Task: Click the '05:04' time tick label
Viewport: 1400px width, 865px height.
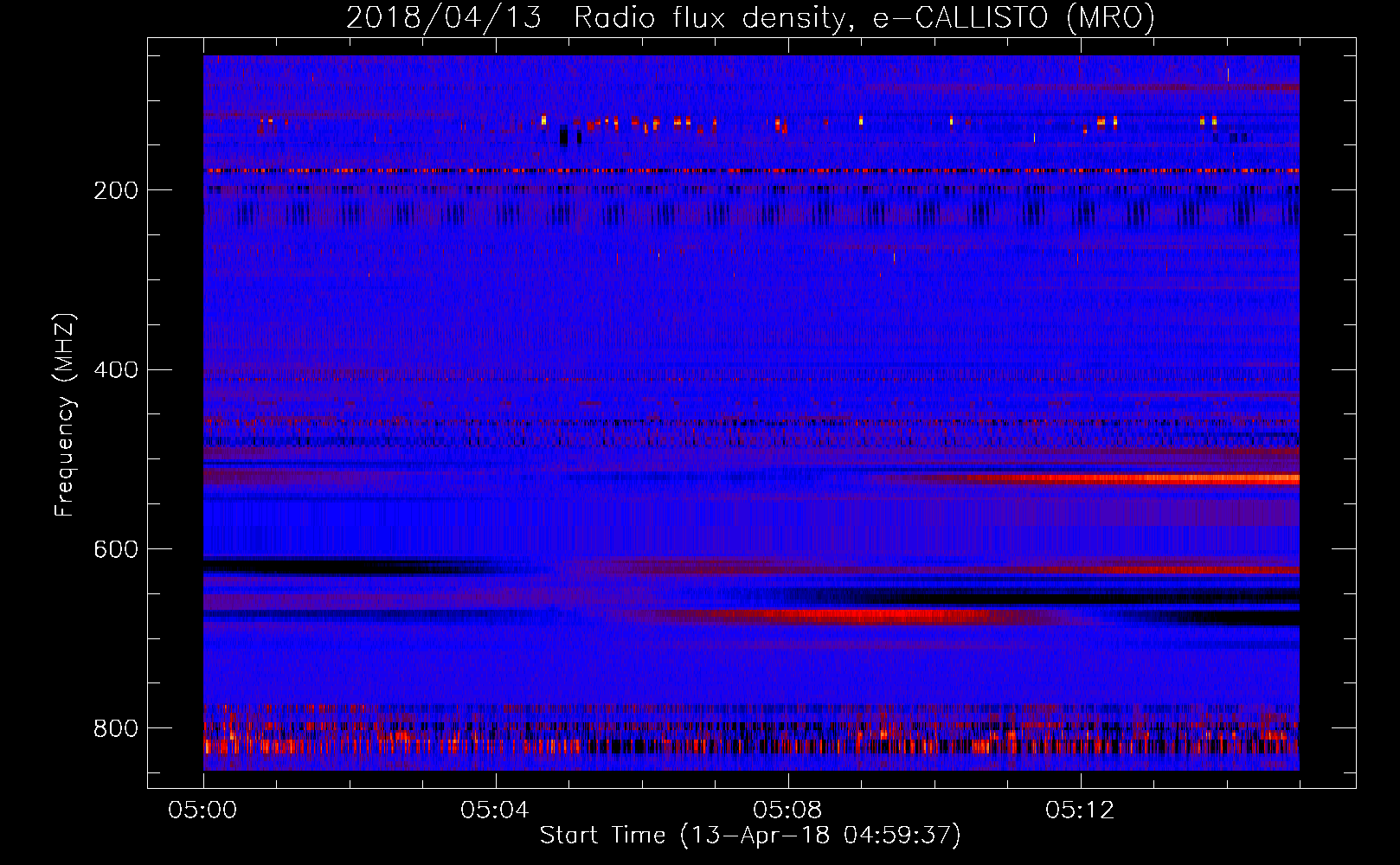Action: (x=495, y=811)
